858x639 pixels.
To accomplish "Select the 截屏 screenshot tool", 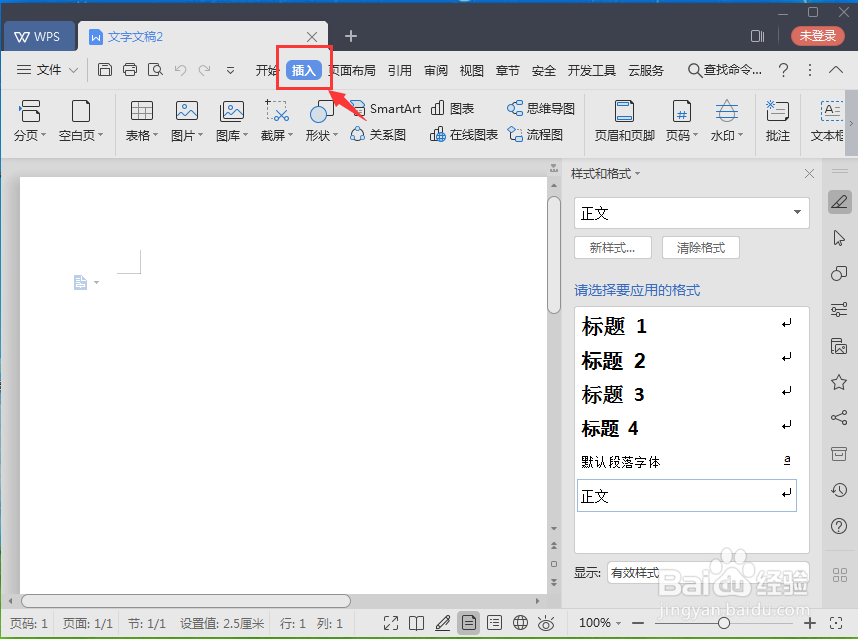I will click(x=277, y=121).
